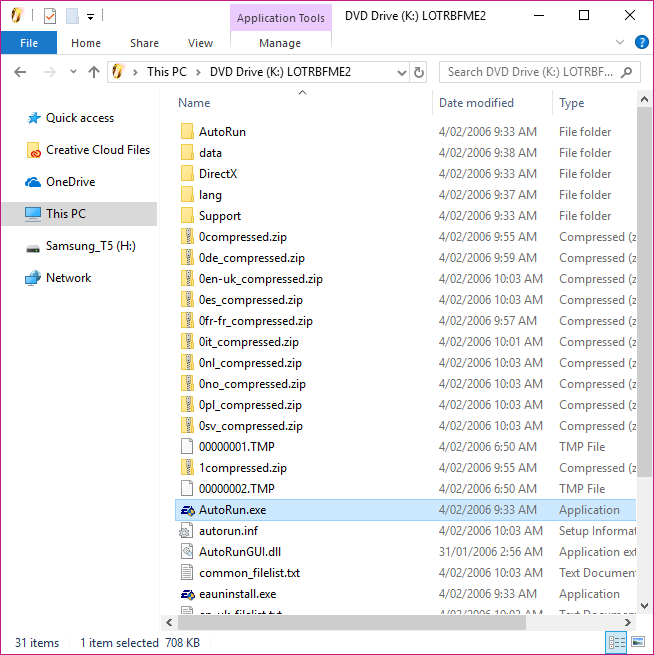
Task: Select the 0nl_compressed.zip file name
Action: (250, 363)
